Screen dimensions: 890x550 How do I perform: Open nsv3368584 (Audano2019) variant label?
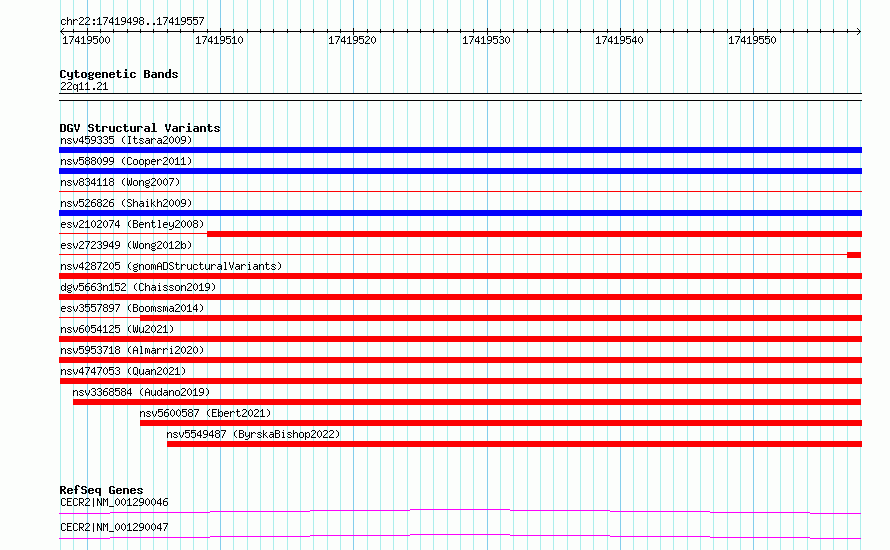141,392
